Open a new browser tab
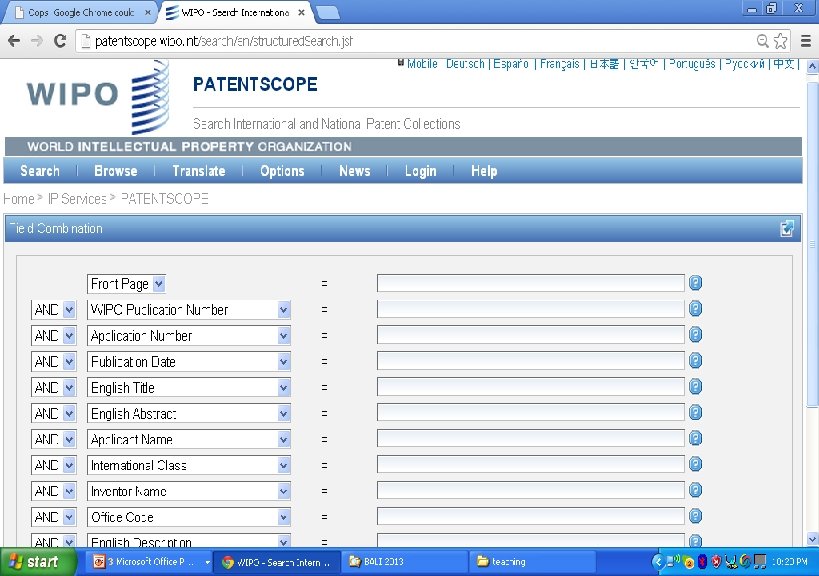Viewport: 819px width, 576px height. (328, 13)
